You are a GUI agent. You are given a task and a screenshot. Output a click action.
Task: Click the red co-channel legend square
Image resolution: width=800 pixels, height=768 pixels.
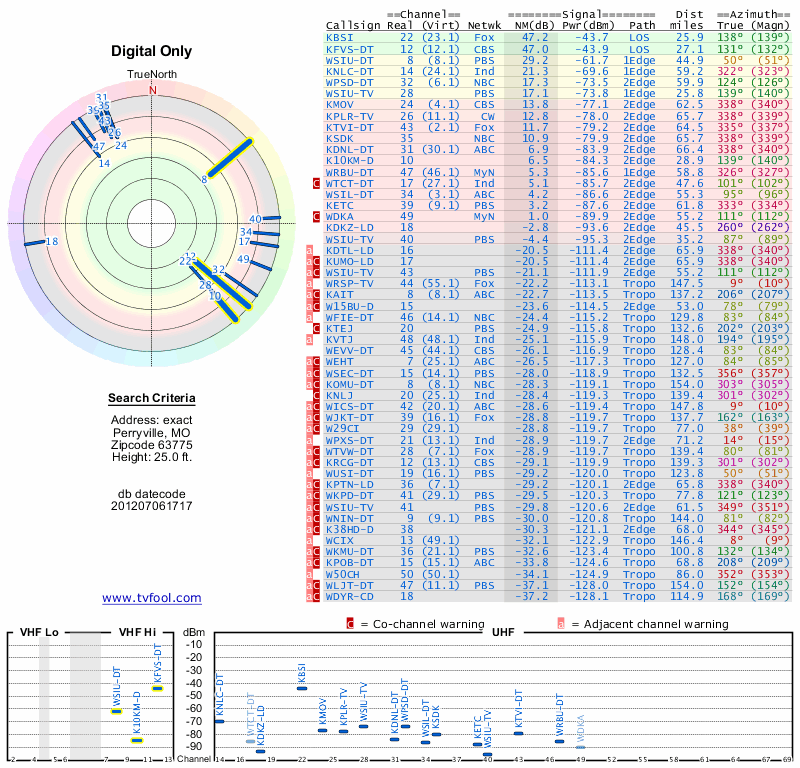coord(350,624)
